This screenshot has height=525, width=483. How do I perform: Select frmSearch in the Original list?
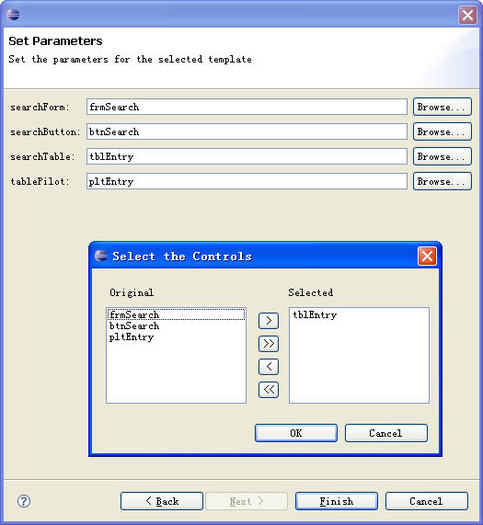(x=176, y=314)
